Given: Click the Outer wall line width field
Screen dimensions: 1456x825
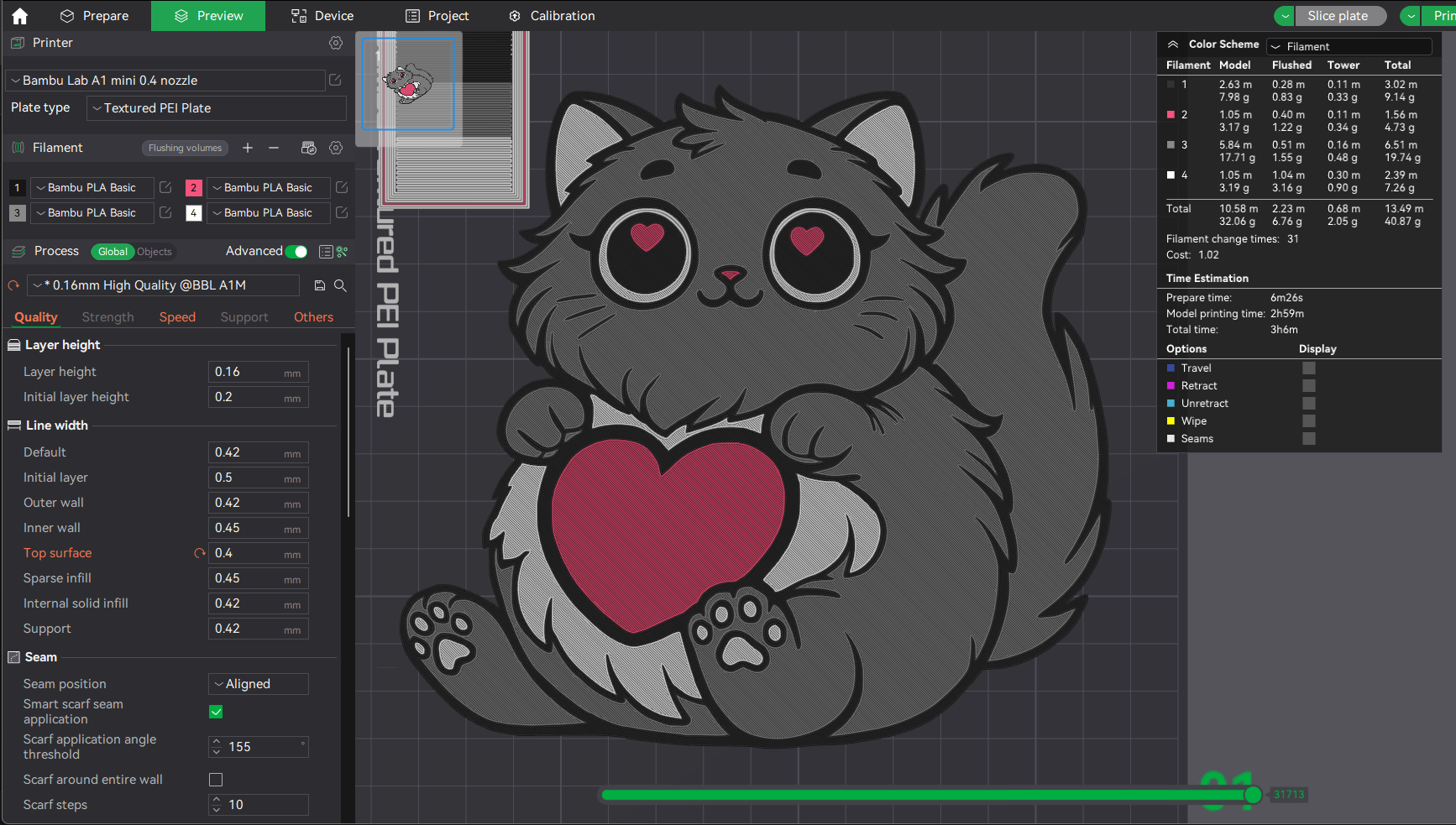Looking at the screenshot, I should pyautogui.click(x=259, y=503).
